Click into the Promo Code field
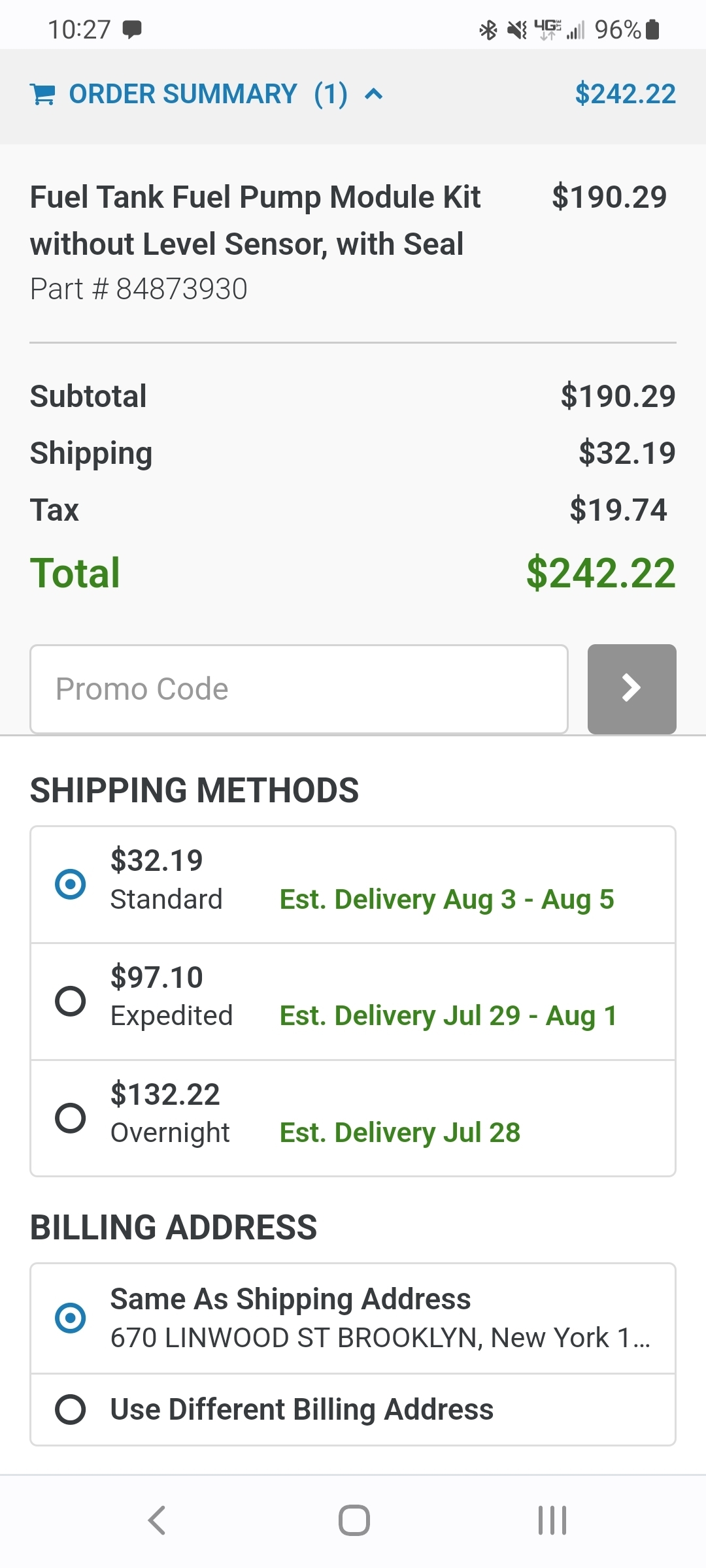 (x=299, y=689)
